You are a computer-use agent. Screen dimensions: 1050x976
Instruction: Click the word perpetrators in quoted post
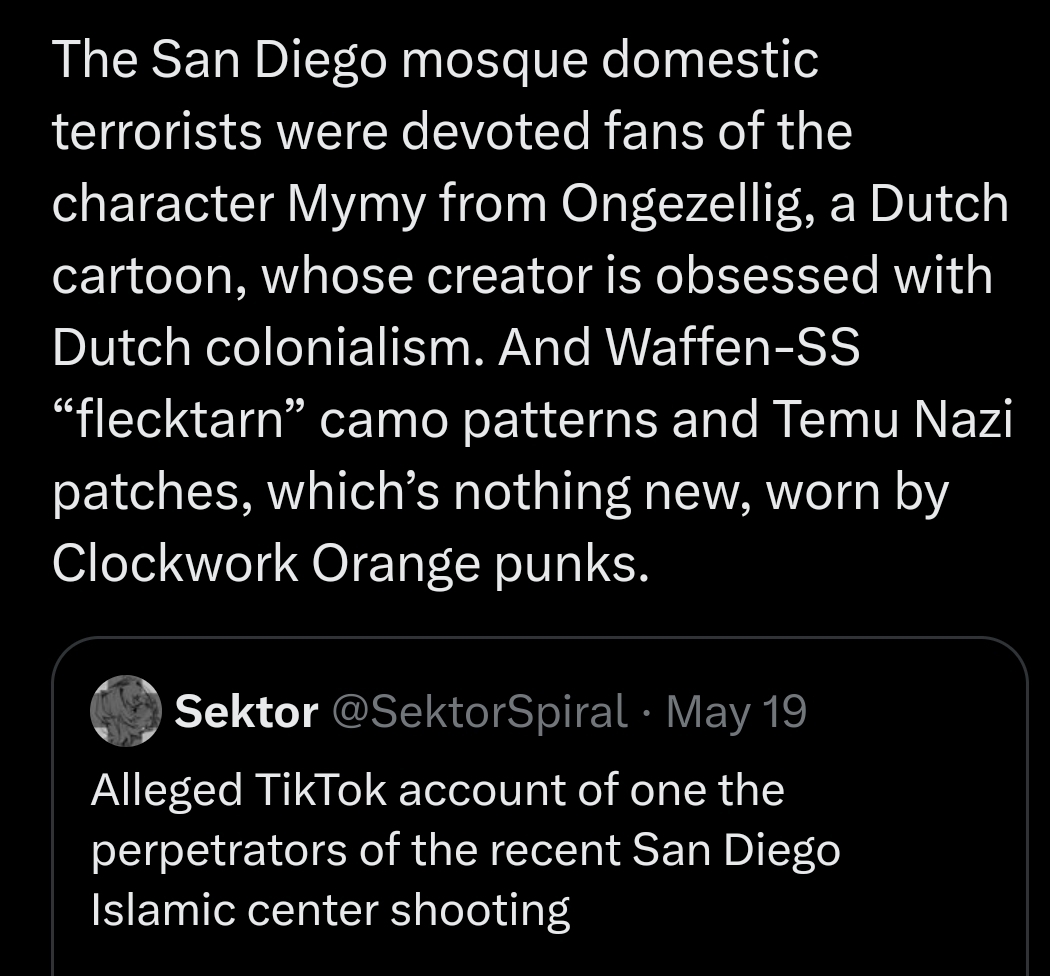219,849
